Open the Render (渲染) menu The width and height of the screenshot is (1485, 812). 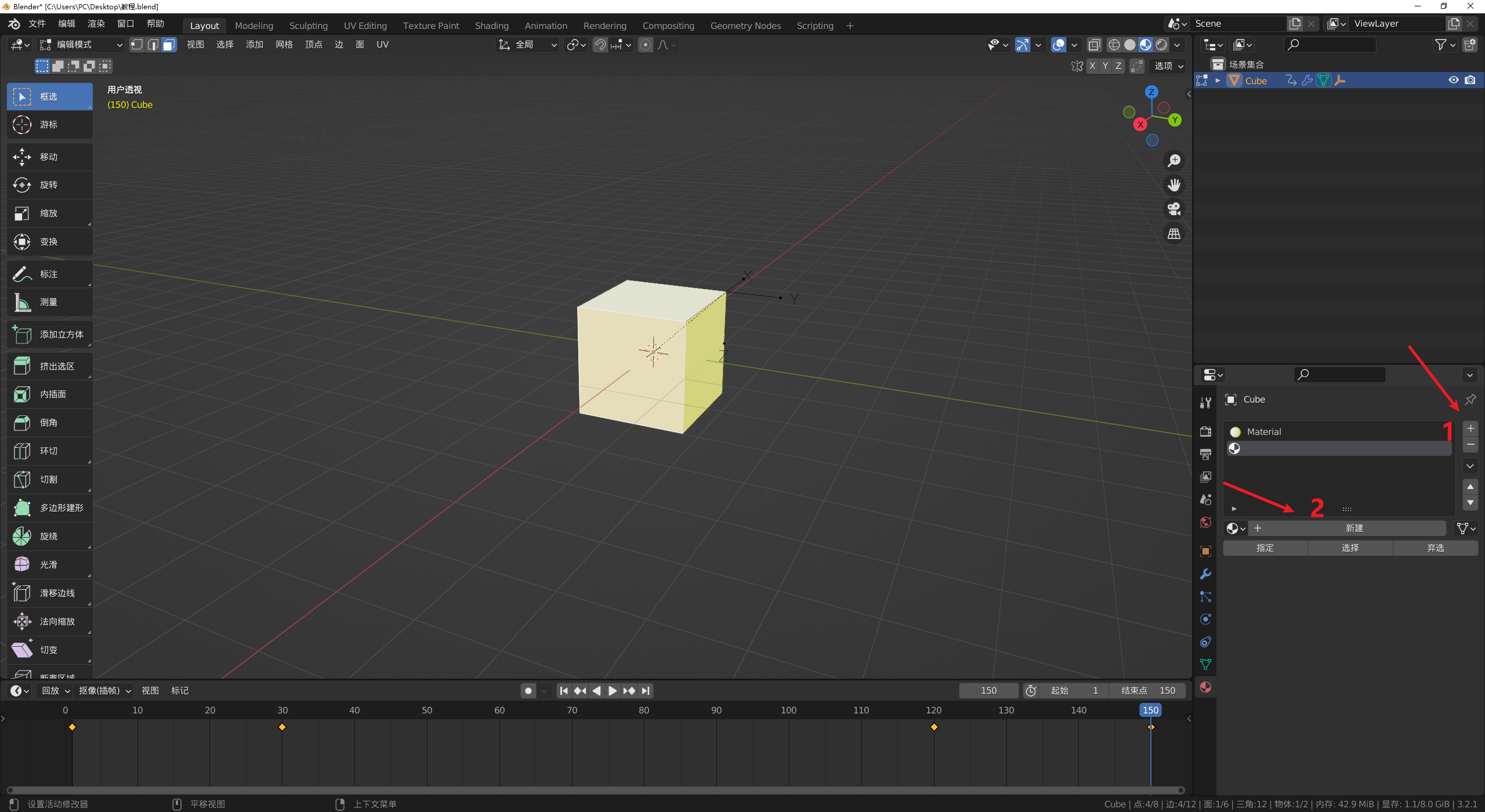click(x=96, y=24)
